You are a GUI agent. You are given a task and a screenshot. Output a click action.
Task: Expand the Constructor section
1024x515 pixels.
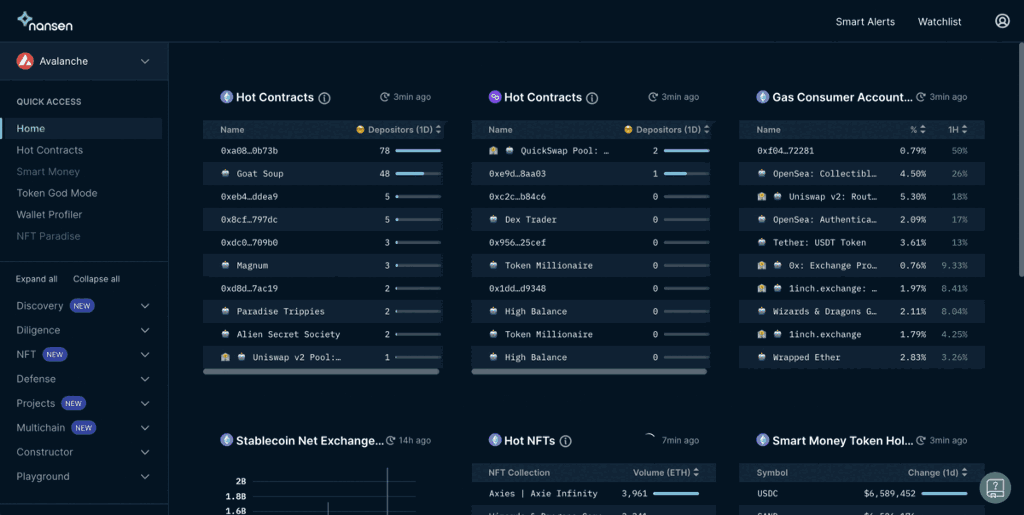(x=145, y=452)
